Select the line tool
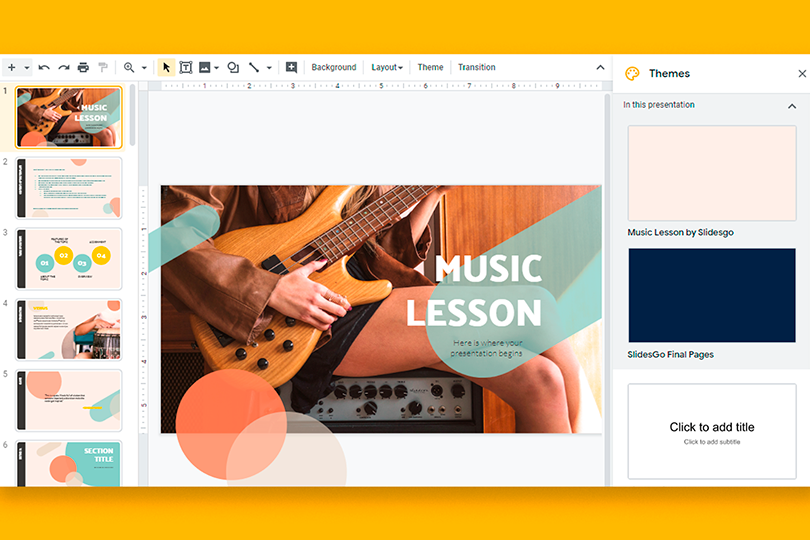810x540 pixels. 254,67
